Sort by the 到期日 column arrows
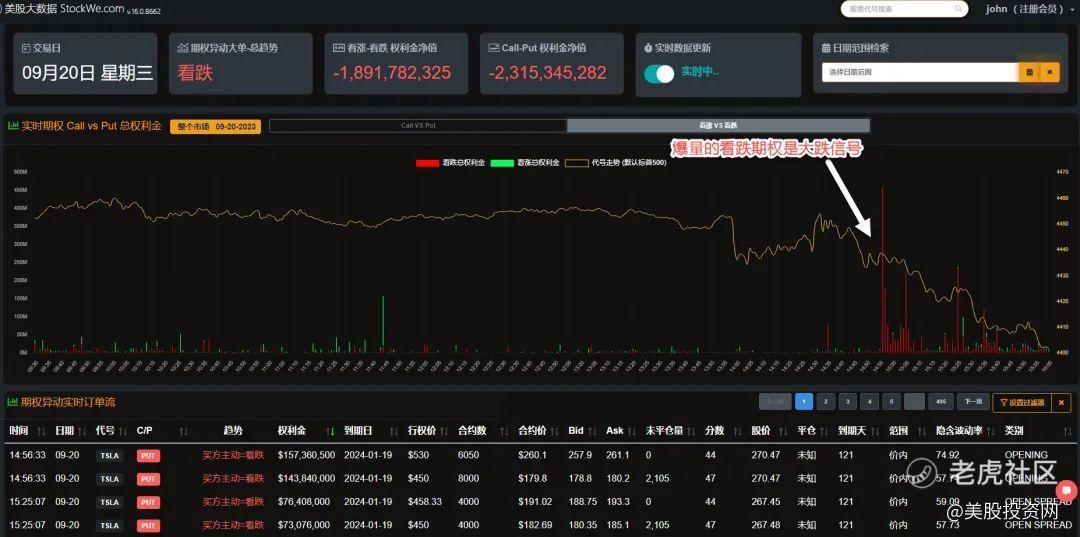The image size is (1080, 537). pos(394,431)
